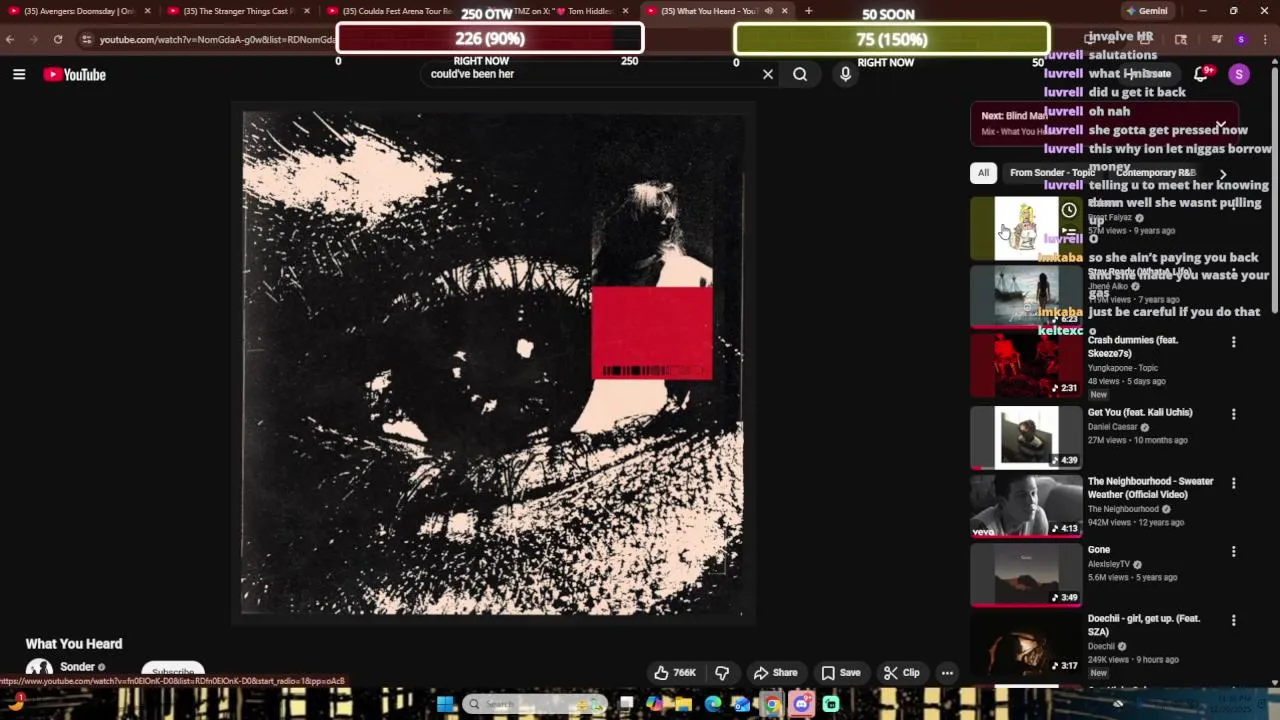1280x720 pixels.
Task: Open Sonder channel name link
Action: [77, 667]
